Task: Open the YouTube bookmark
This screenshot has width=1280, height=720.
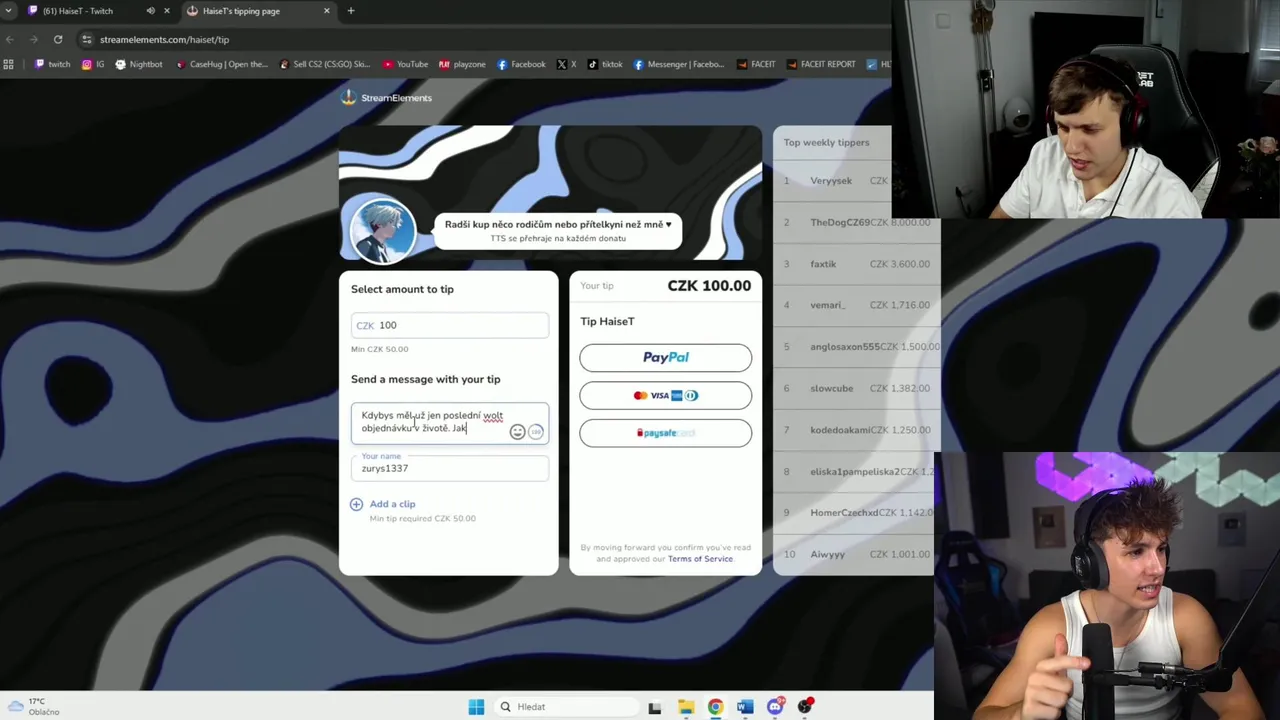Action: [405, 64]
